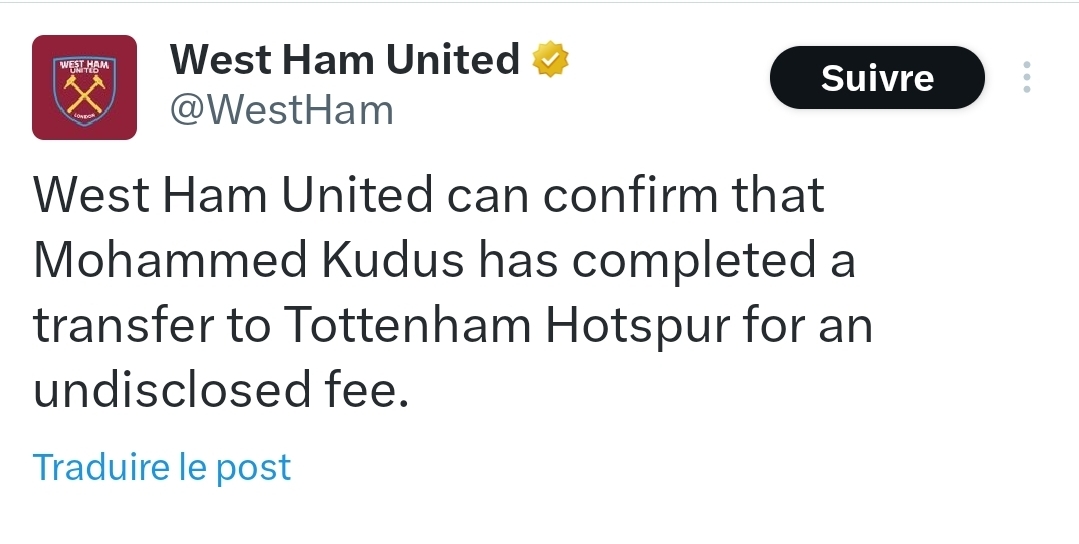The width and height of the screenshot is (1079, 544).
Task: Click the @WestHam handle
Action: tap(281, 110)
